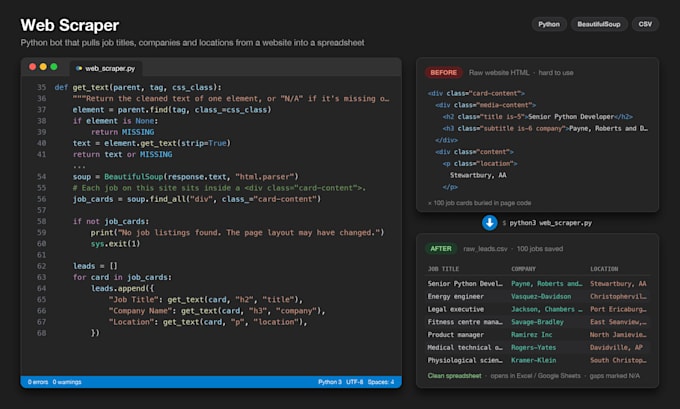Screen dimensions: 680x409
Task: Click line number 35 in the editor gutter
Action: pos(41,87)
